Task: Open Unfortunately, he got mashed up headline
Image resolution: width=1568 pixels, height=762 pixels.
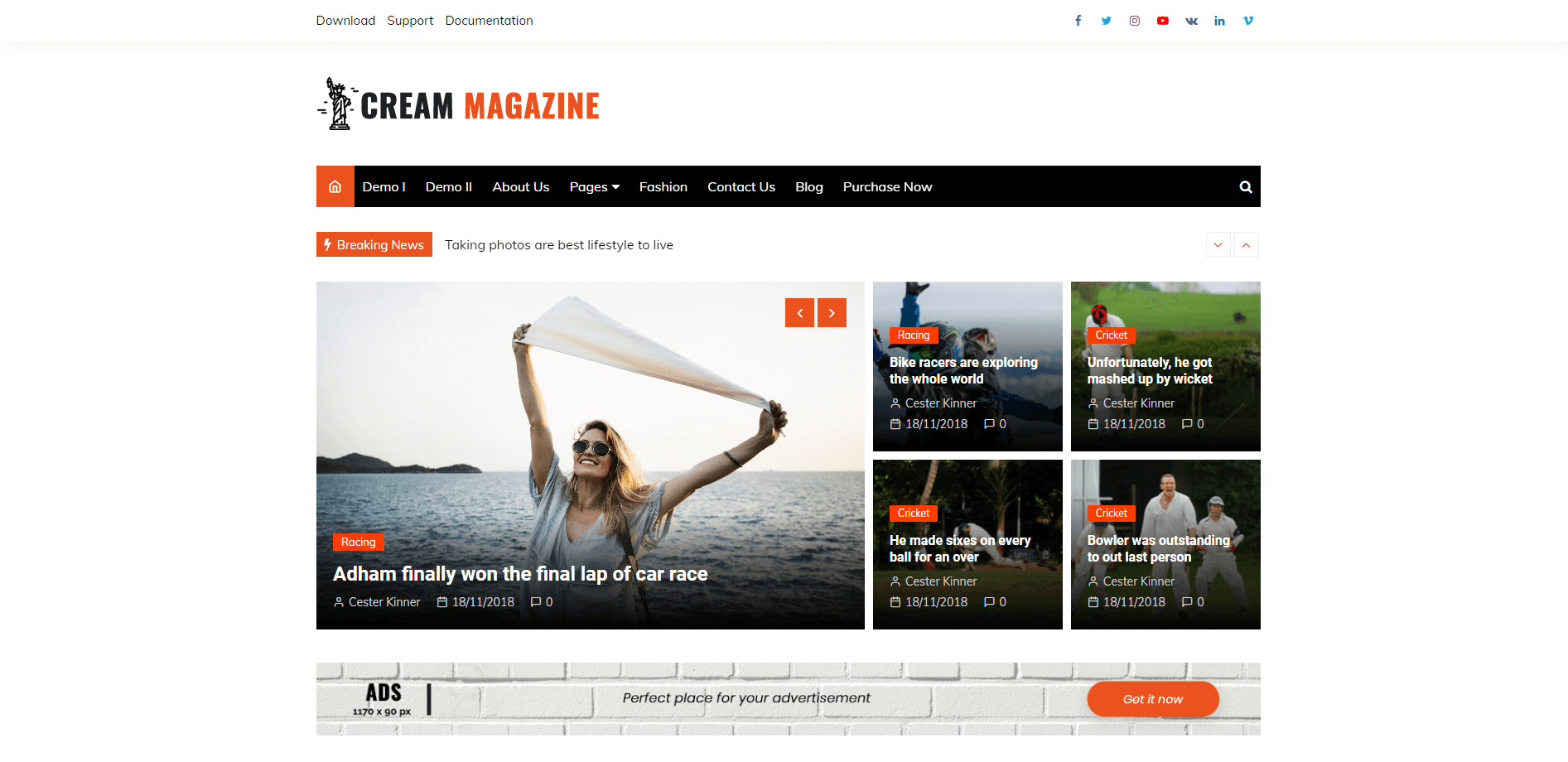Action: tap(1150, 371)
